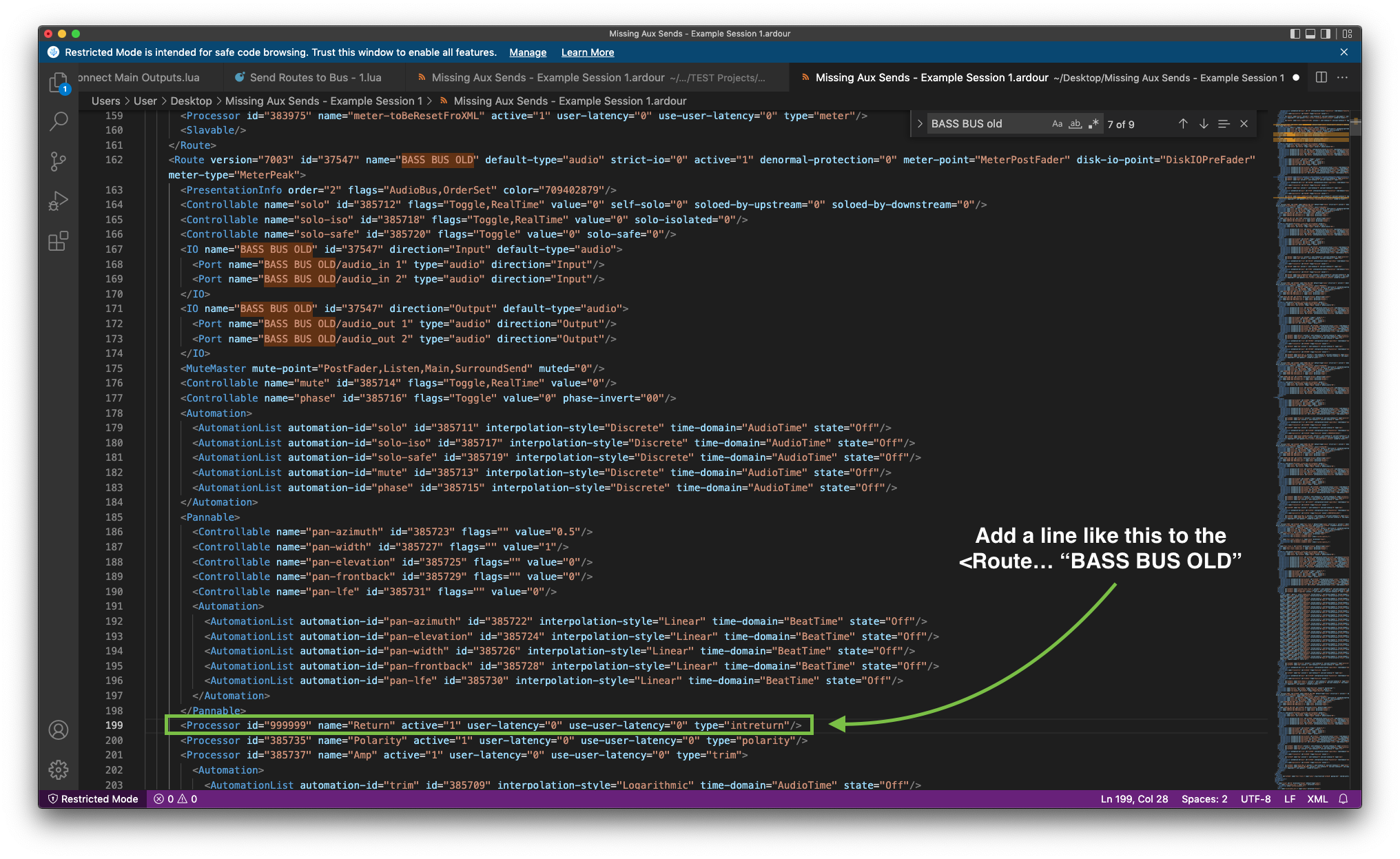Image resolution: width=1400 pixels, height=859 pixels.
Task: Toggle Match Whole Word in find
Action: click(1075, 124)
